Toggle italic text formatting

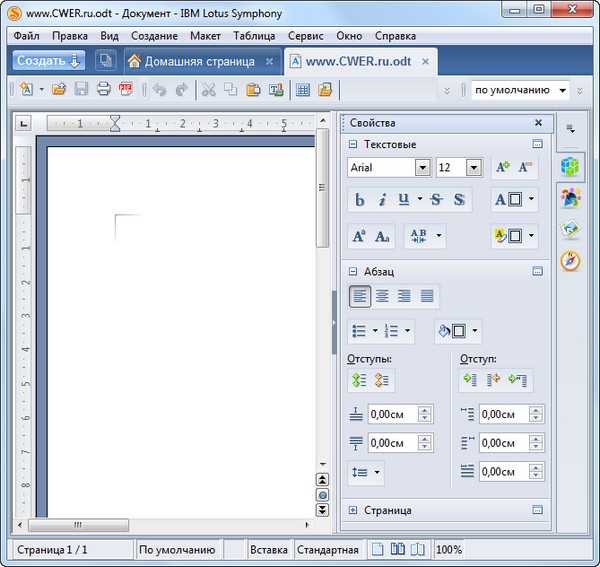tap(382, 200)
